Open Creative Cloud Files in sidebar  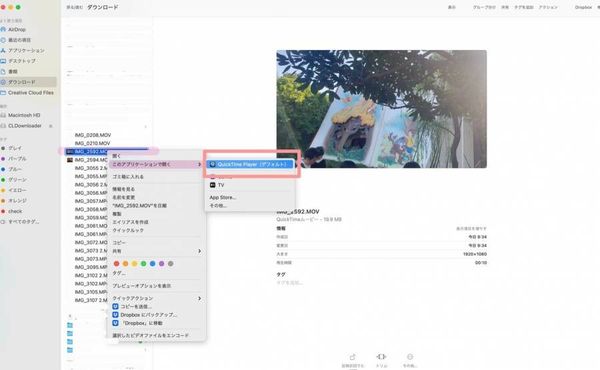[31, 93]
